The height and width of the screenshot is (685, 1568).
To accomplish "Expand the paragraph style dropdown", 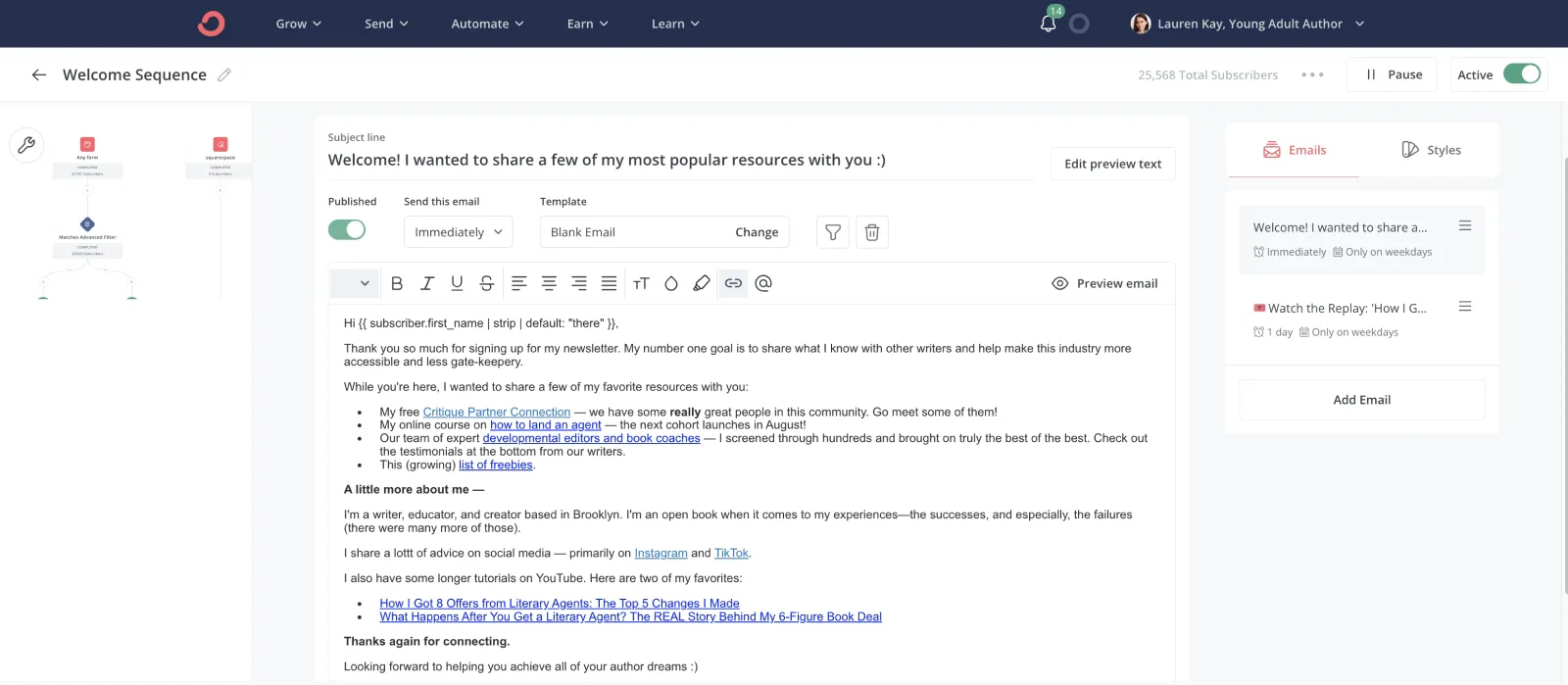I will [x=354, y=283].
